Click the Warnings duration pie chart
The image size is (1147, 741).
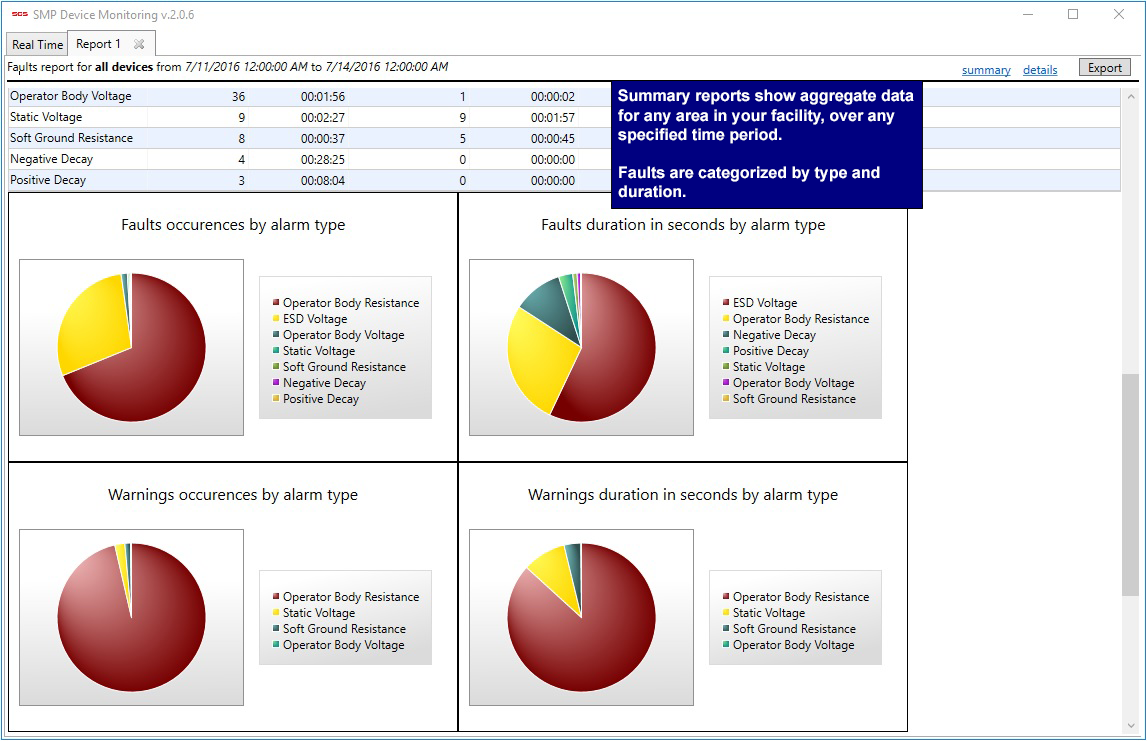[x=581, y=617]
